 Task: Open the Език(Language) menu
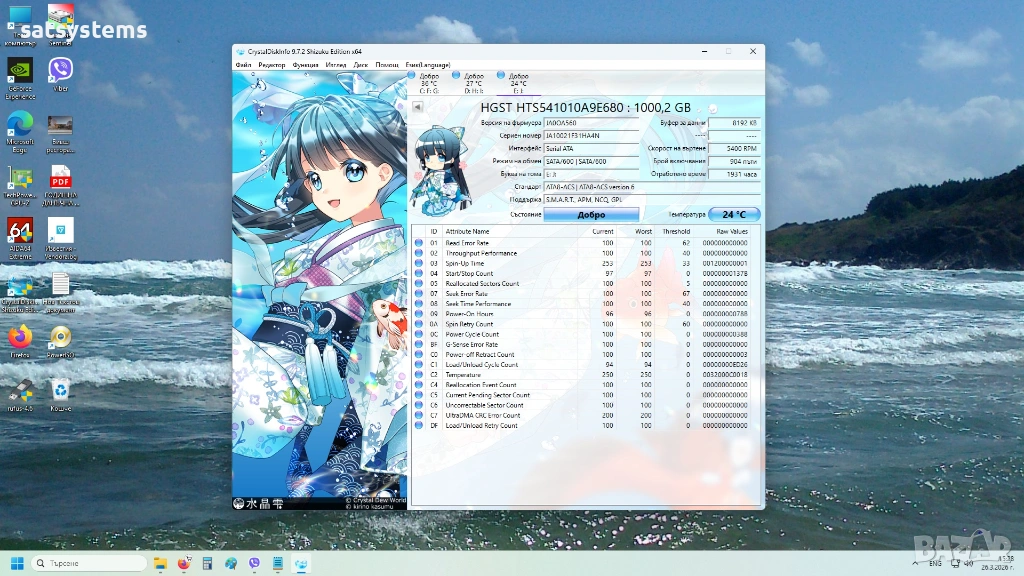coord(428,64)
